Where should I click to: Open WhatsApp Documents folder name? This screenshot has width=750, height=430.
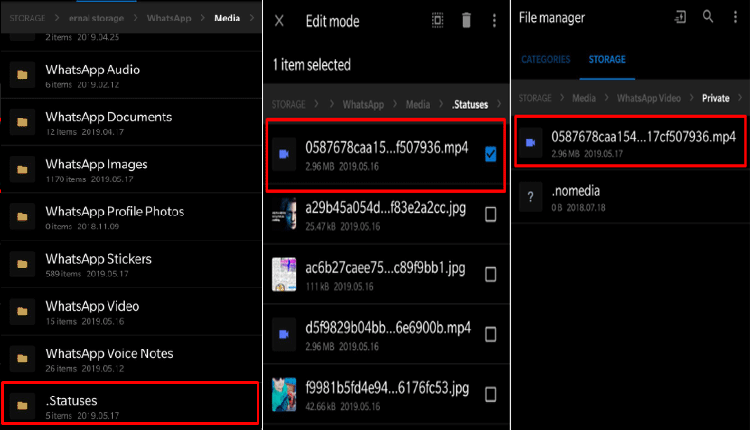tap(109, 117)
